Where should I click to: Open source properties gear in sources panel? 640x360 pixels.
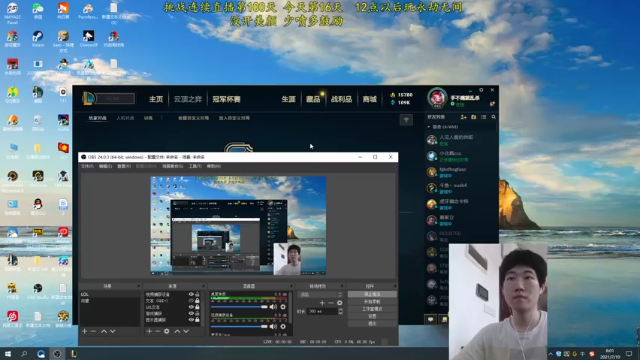167,331
